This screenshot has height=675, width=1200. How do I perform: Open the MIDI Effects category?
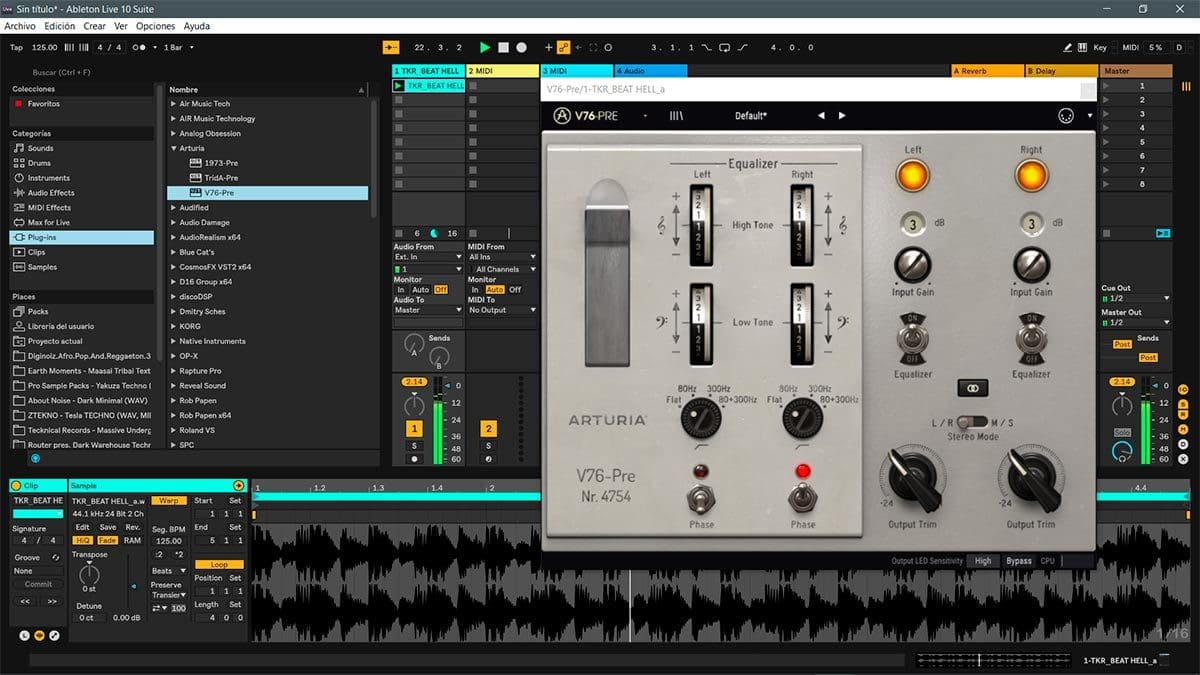click(x=49, y=208)
